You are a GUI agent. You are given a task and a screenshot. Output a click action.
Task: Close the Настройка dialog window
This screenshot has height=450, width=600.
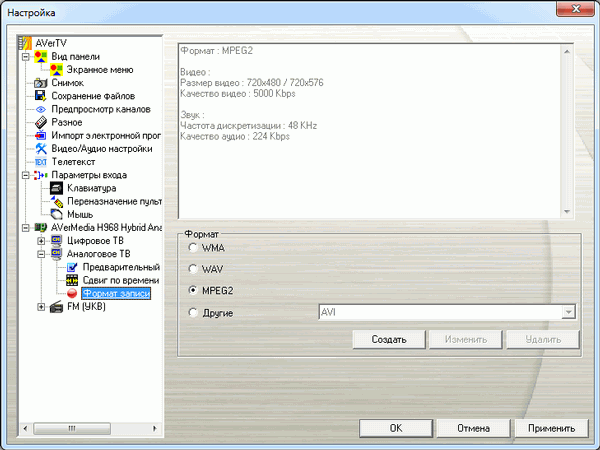pyautogui.click(x=575, y=8)
